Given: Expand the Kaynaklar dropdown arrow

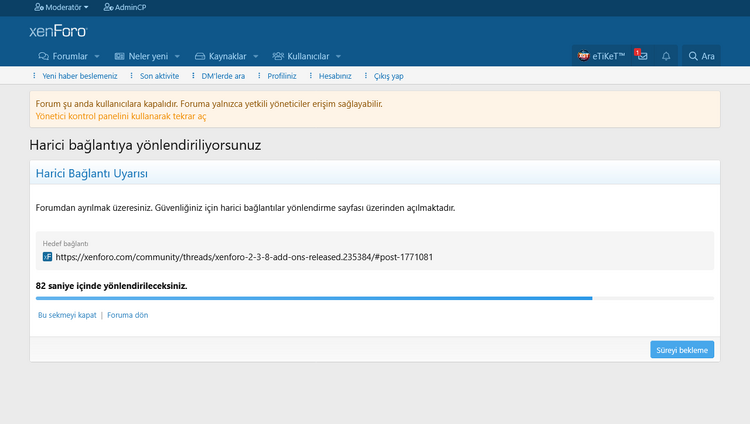Looking at the screenshot, I should coord(255,56).
